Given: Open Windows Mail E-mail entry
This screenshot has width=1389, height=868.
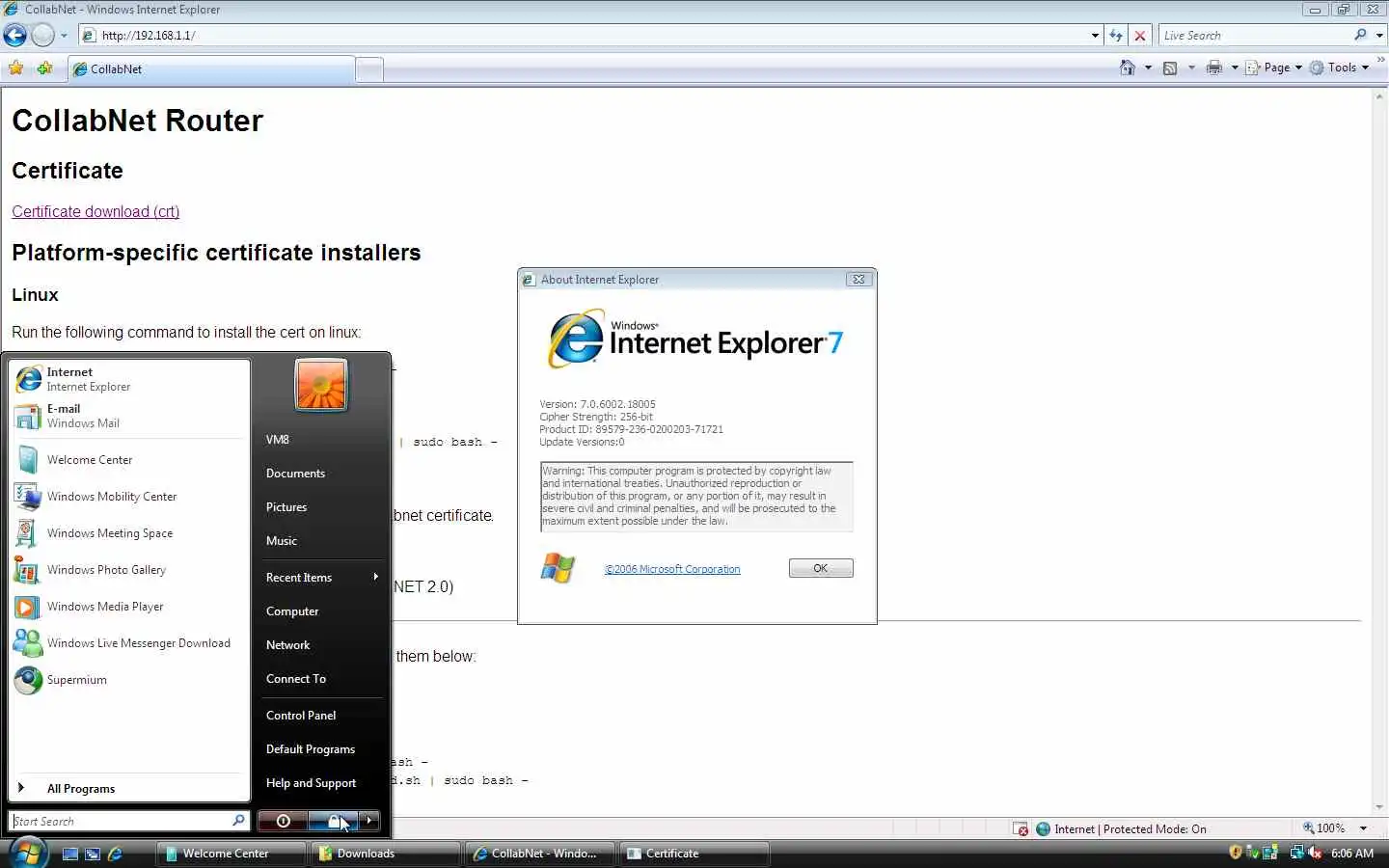Looking at the screenshot, I should pos(129,416).
